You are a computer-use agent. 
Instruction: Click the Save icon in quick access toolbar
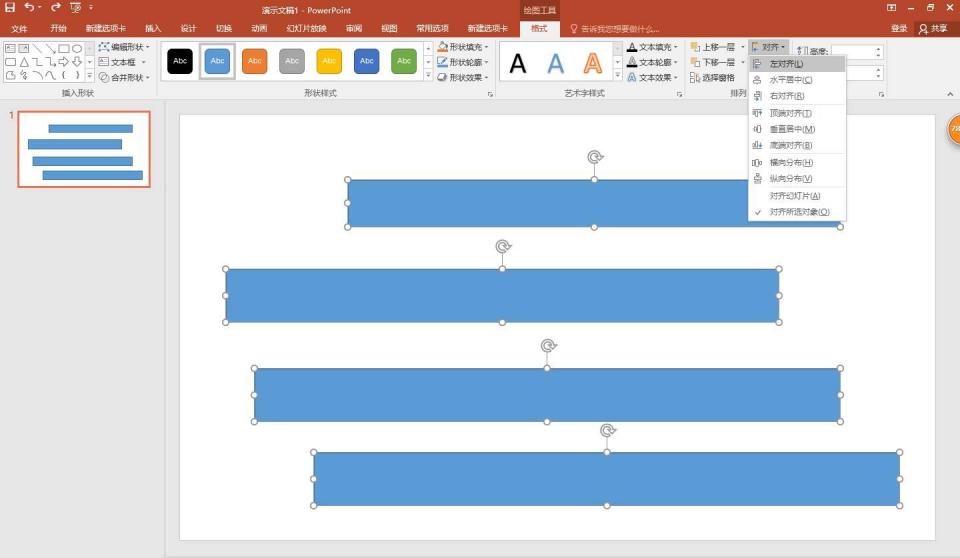10,8
